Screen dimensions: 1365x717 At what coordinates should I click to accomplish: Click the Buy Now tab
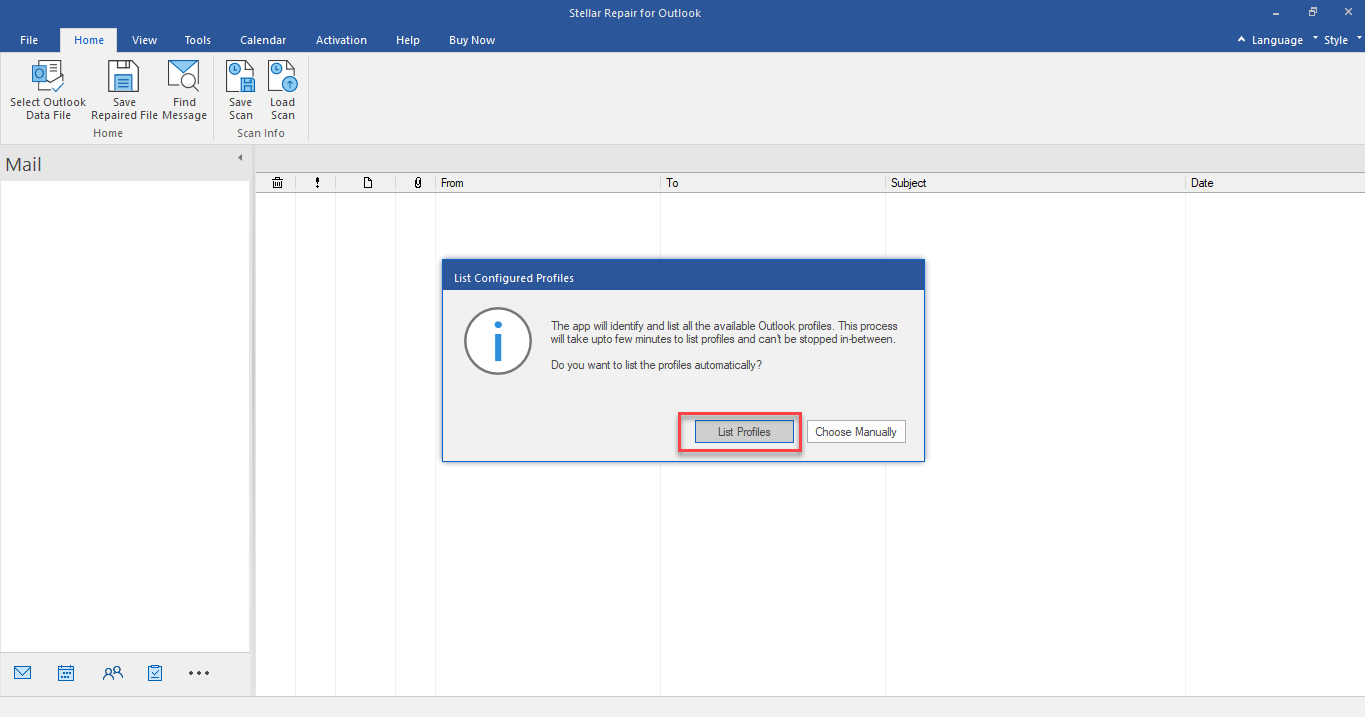click(472, 40)
